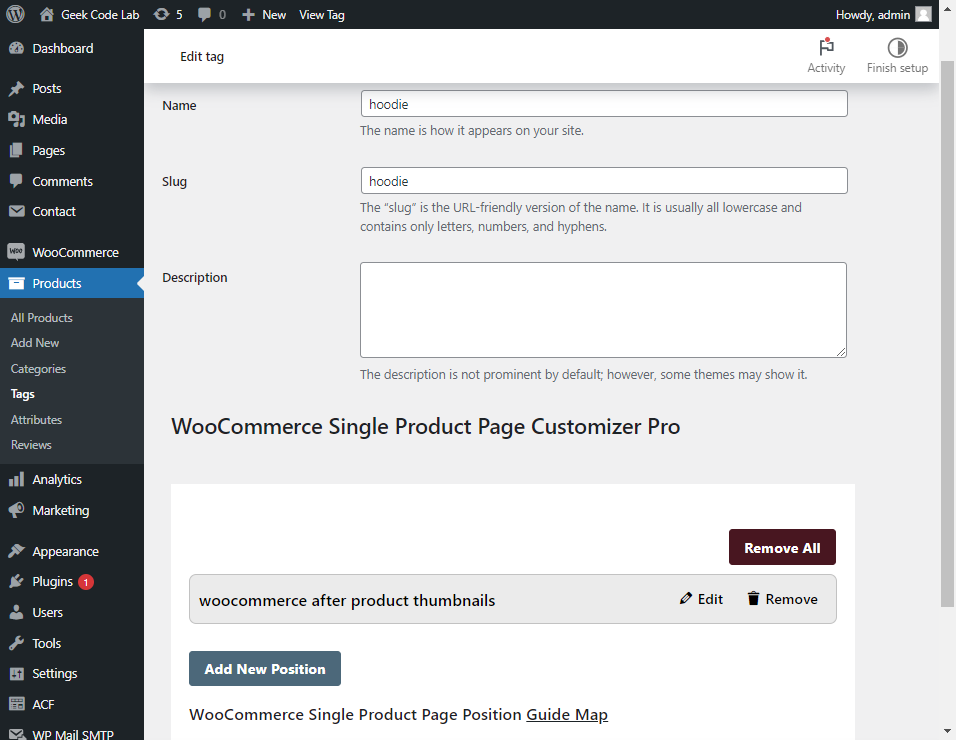Click the Add New Position button
Screen dimensions: 956x740
[265, 669]
